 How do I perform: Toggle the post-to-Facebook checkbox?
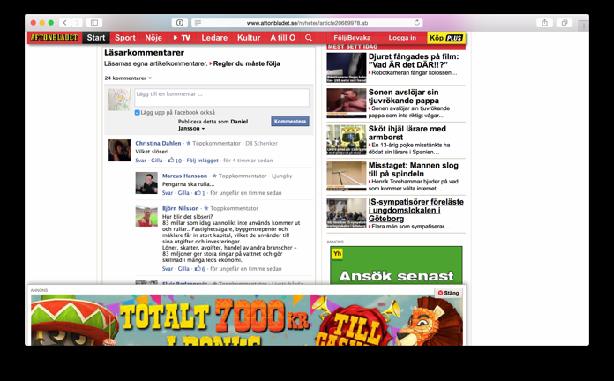(137, 113)
